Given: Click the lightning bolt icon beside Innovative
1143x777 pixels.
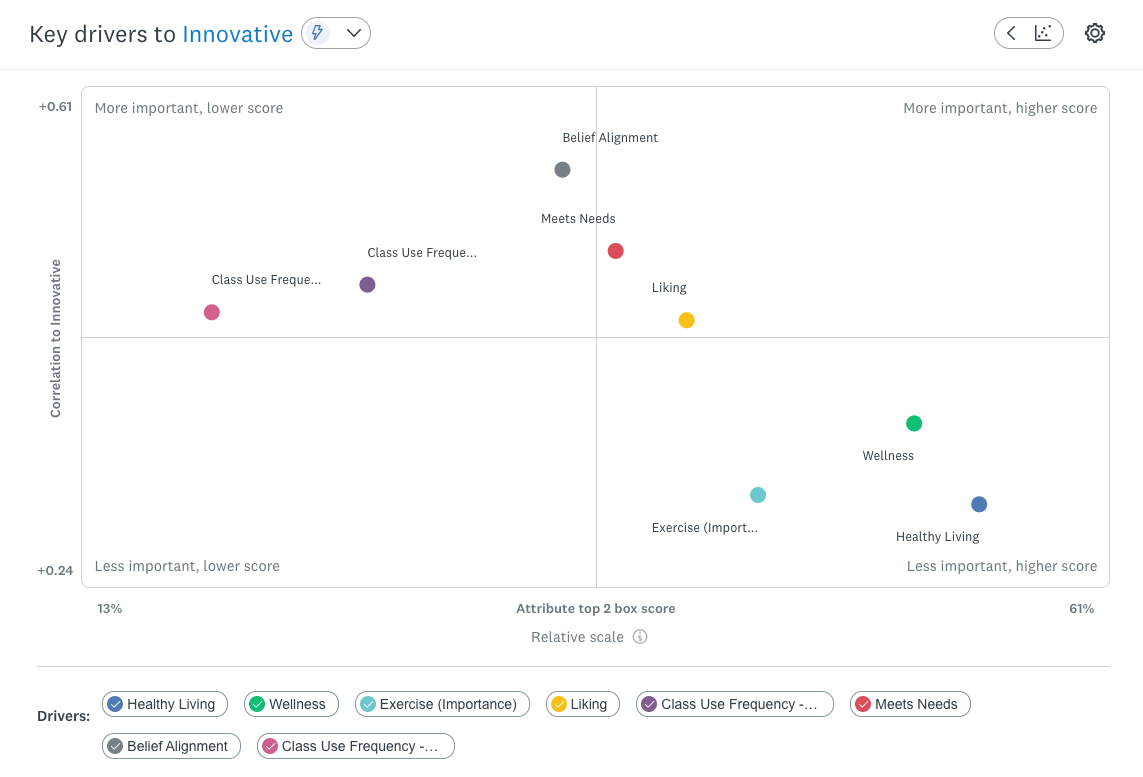Looking at the screenshot, I should tap(318, 32).
